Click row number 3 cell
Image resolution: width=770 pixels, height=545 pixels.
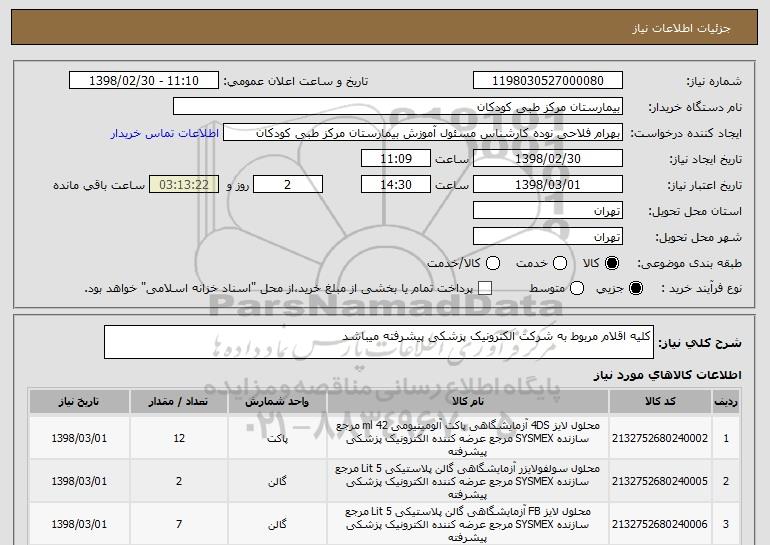[726, 524]
